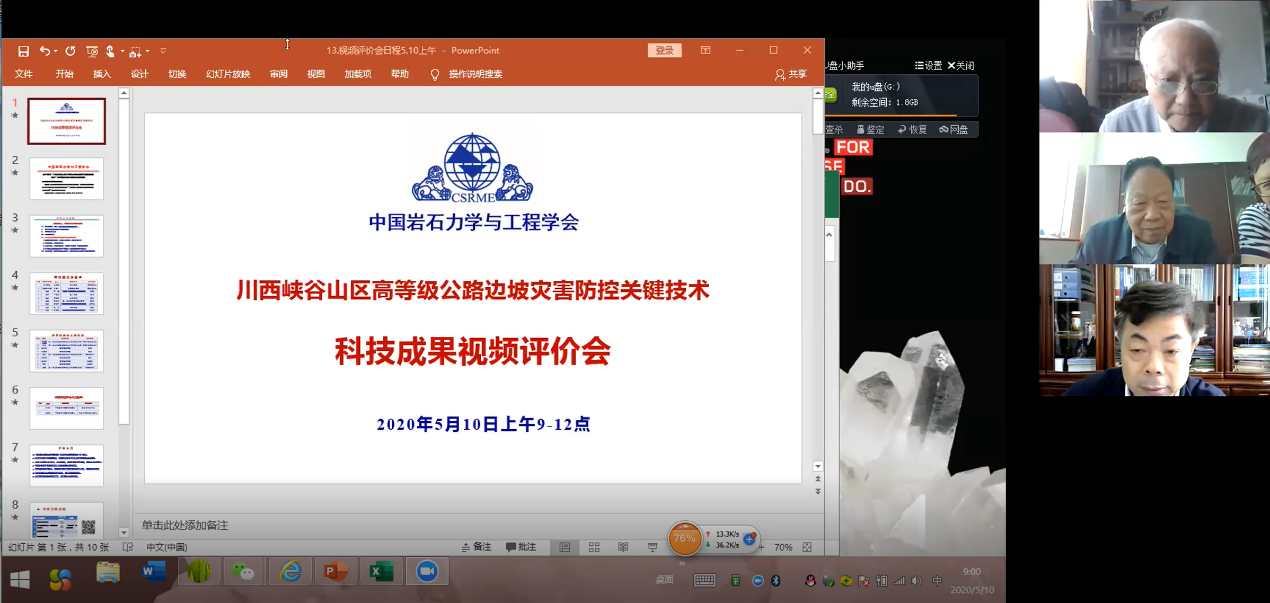The height and width of the screenshot is (603, 1270).
Task: Open Ribbon Display Options button
Action: coord(705,50)
